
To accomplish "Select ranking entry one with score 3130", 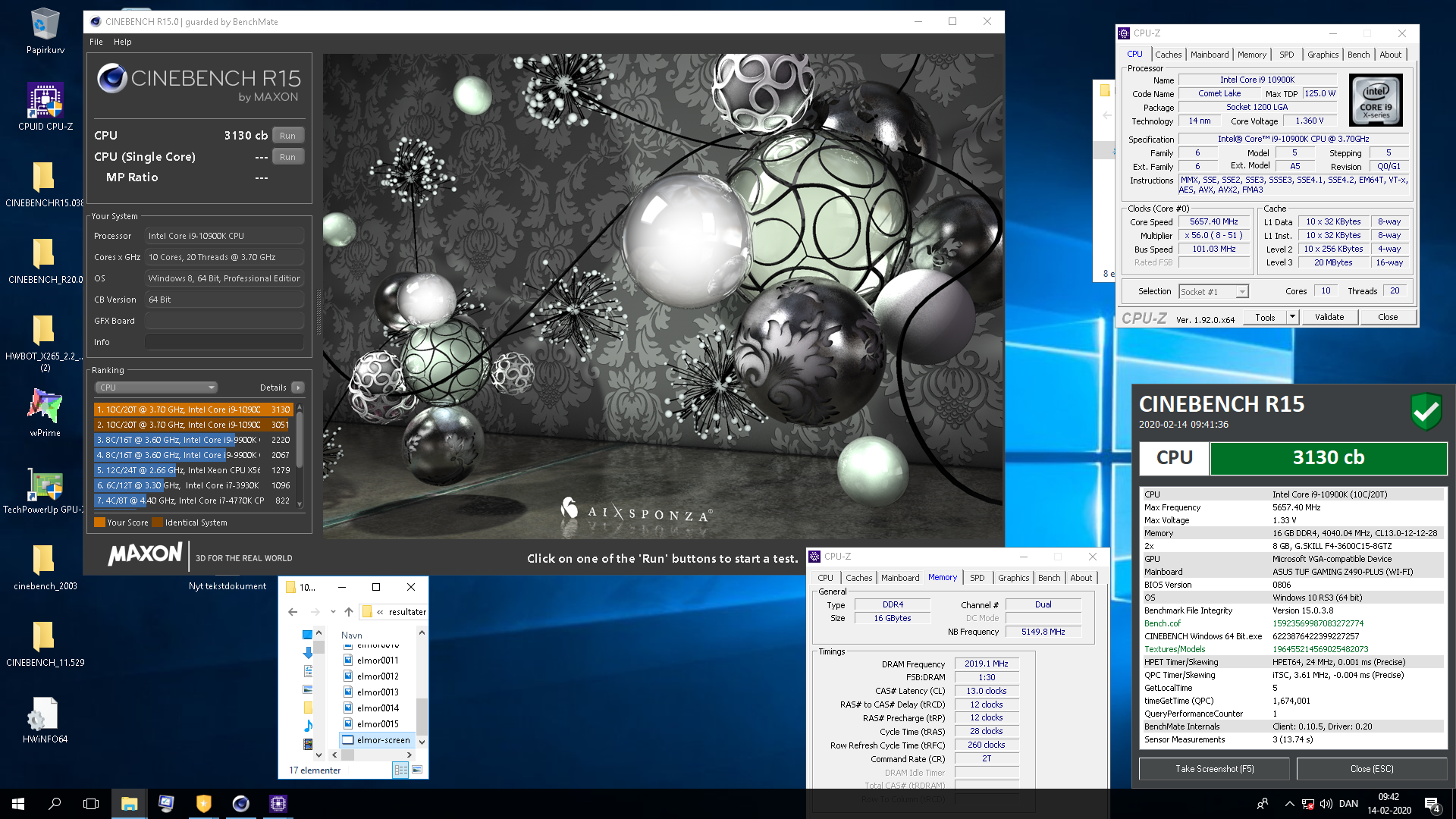I will click(193, 409).
